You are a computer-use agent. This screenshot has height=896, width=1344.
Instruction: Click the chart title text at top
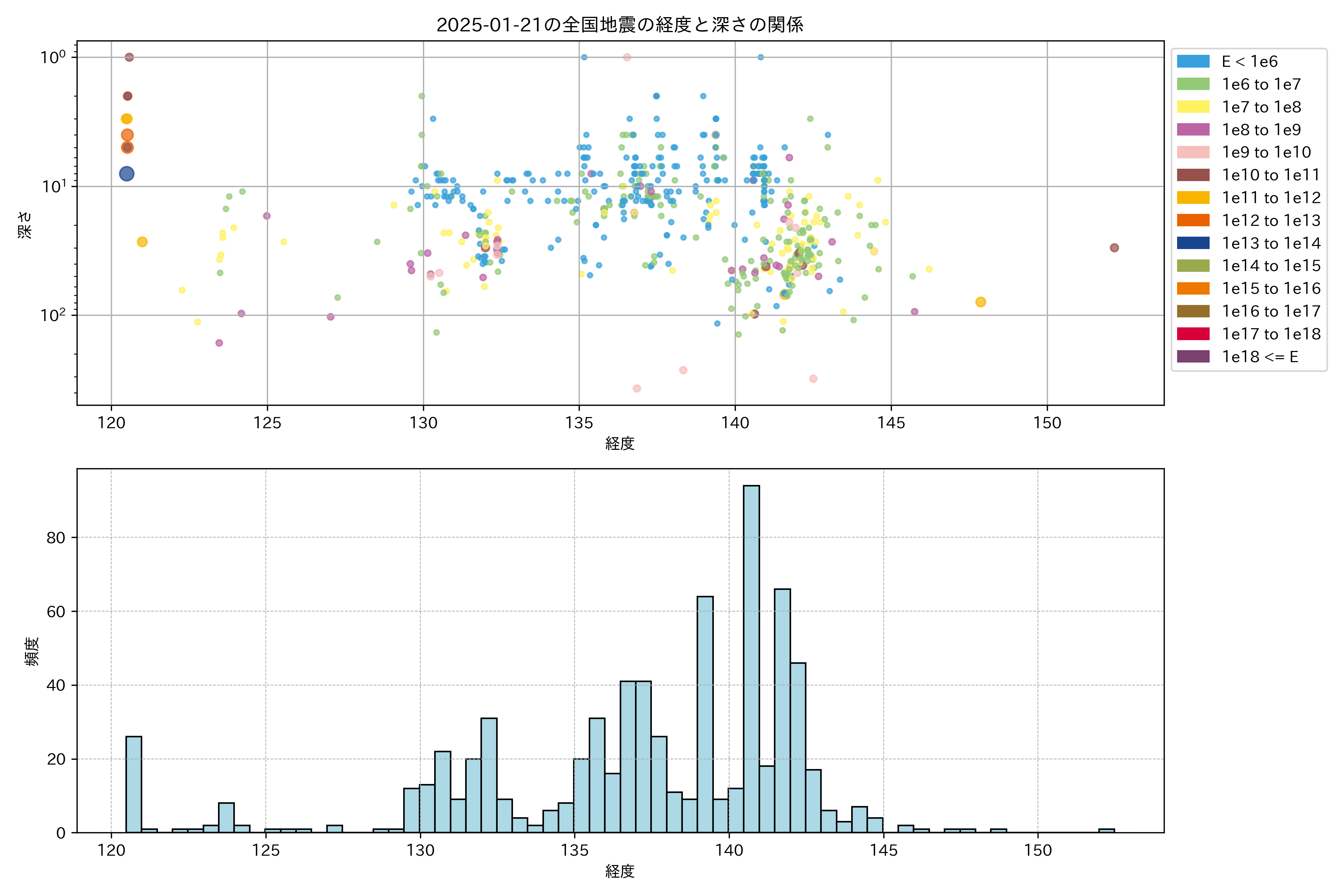(x=620, y=25)
